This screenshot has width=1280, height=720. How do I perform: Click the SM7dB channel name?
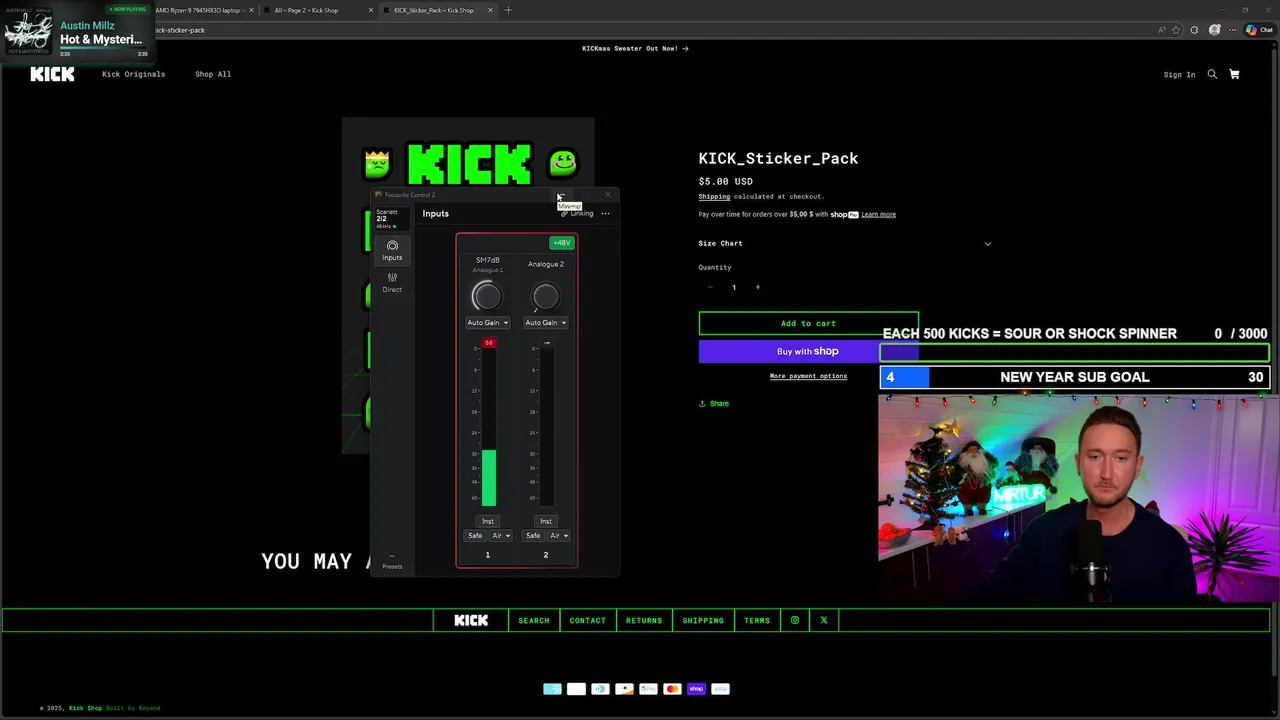coord(488,260)
